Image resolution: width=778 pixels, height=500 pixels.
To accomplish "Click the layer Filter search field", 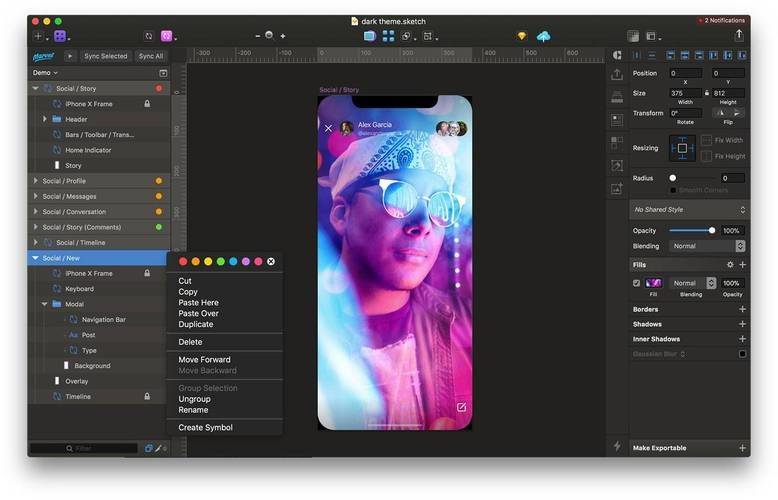I will 84,448.
